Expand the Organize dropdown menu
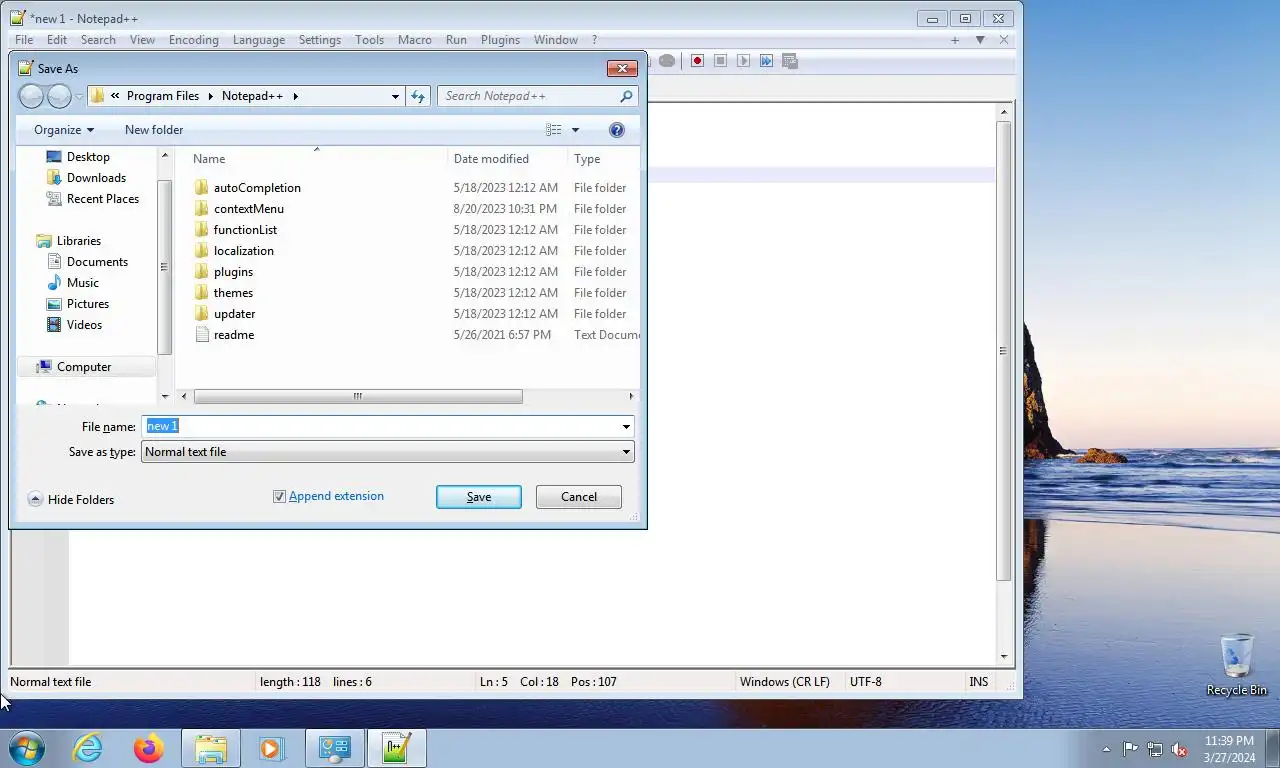This screenshot has height=768, width=1280. (64, 130)
